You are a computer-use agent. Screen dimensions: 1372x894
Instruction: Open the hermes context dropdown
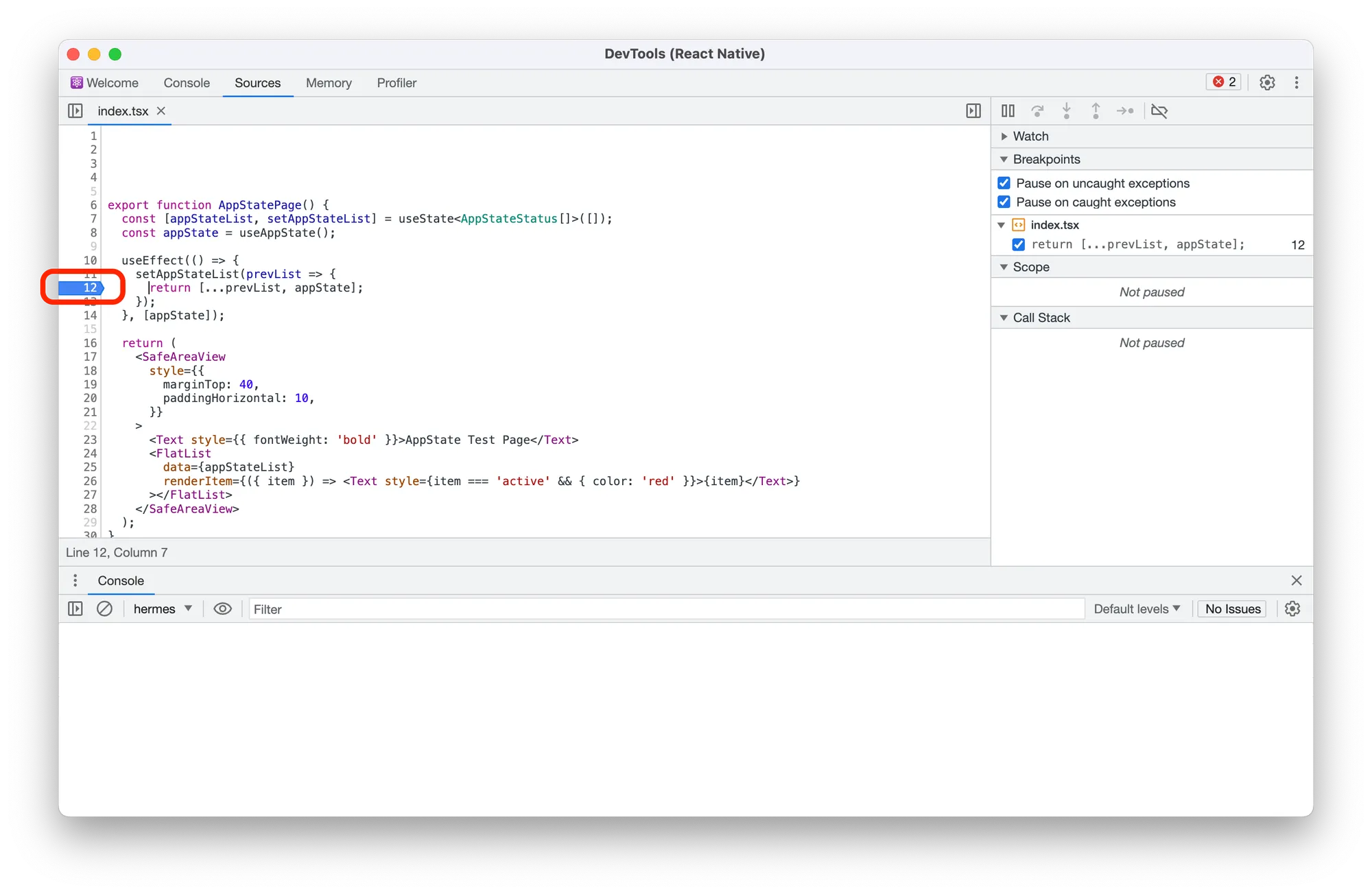pyautogui.click(x=162, y=609)
